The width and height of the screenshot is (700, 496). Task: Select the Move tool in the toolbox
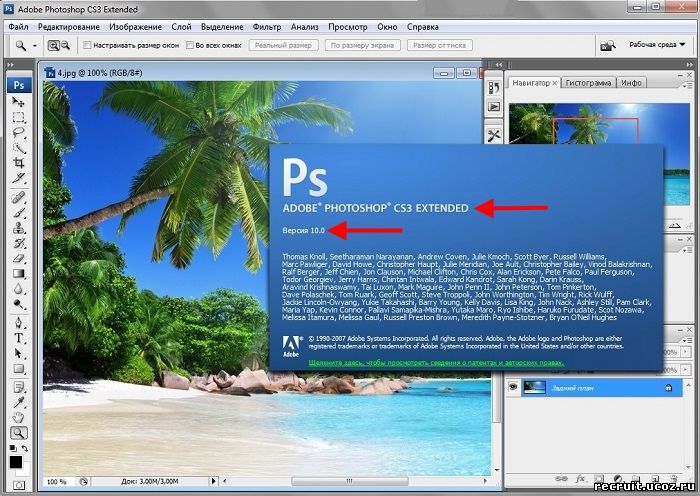pyautogui.click(x=18, y=102)
